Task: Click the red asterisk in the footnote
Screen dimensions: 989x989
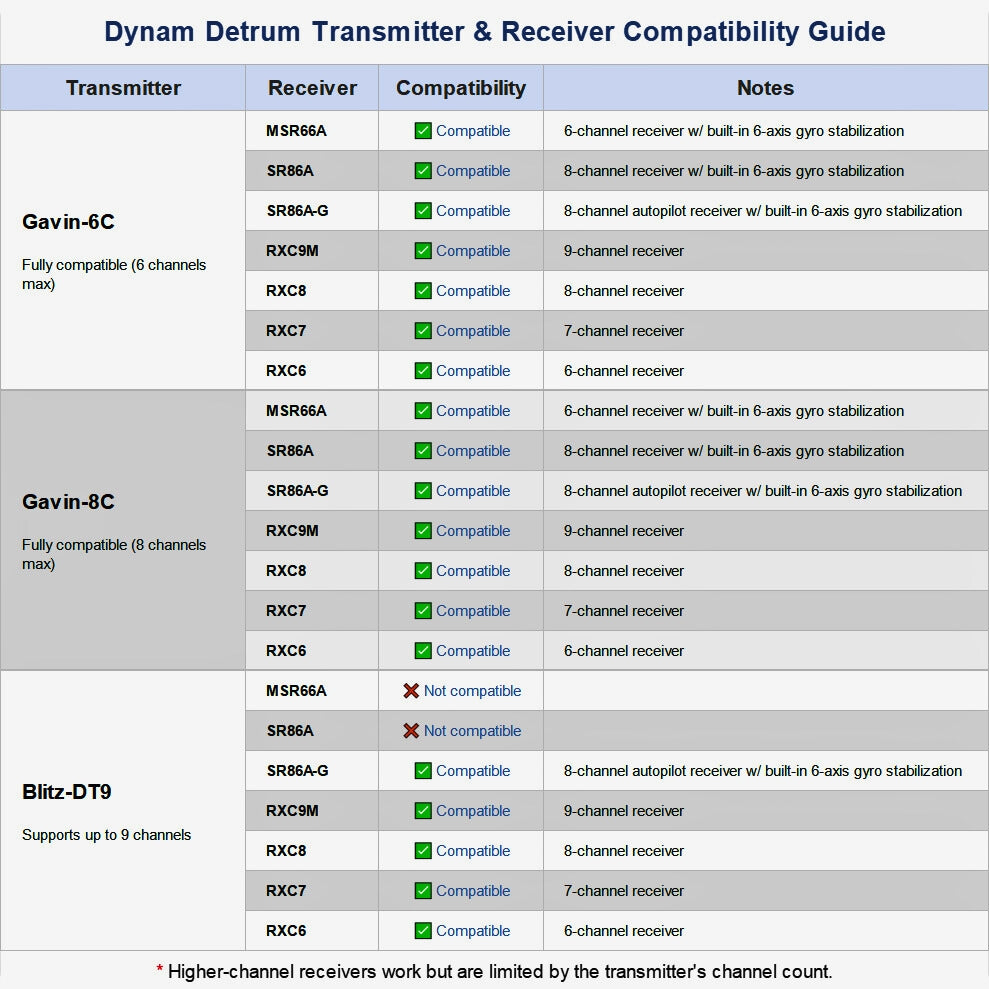Action: click(160, 972)
